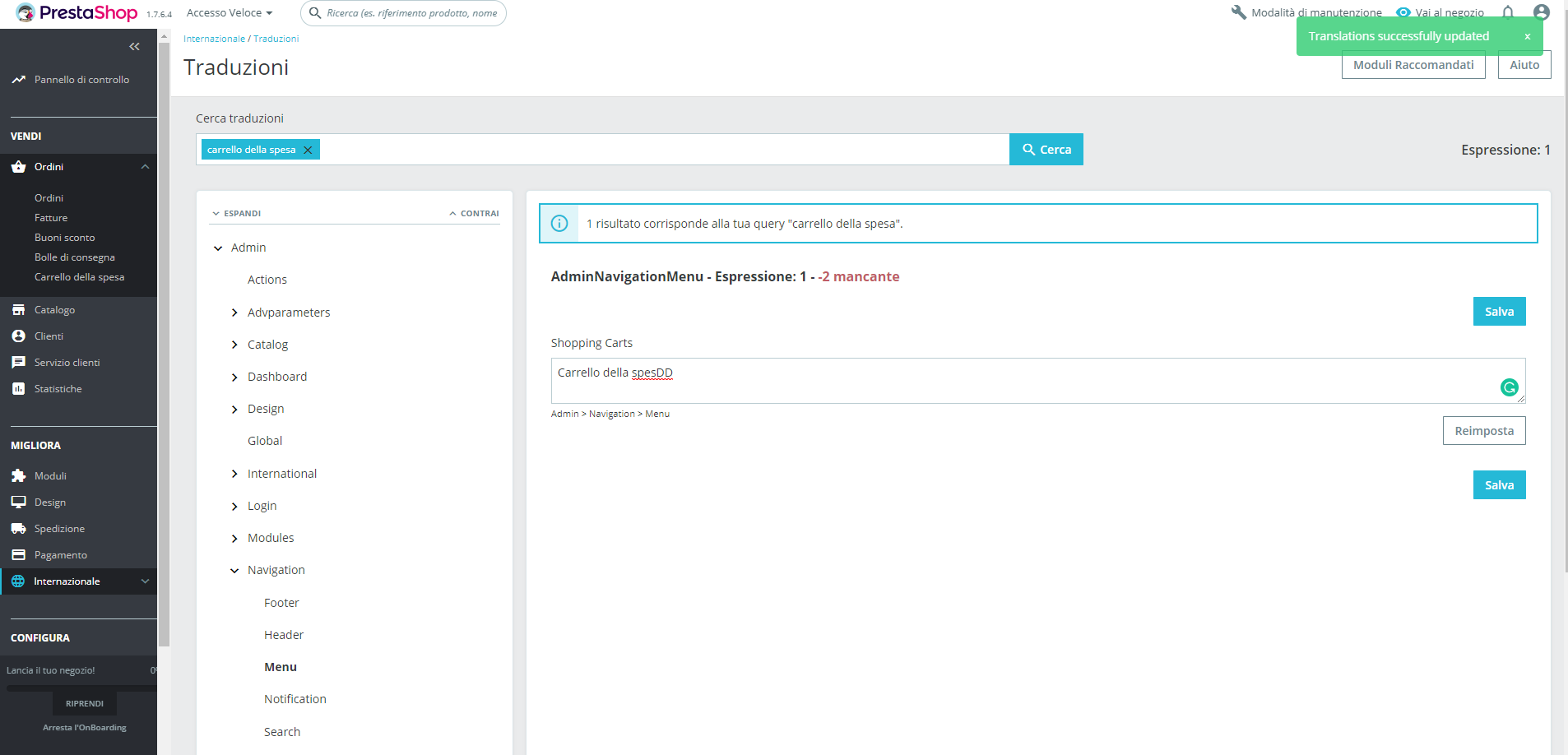Click the Moduli sidebar icon

pyautogui.click(x=19, y=475)
